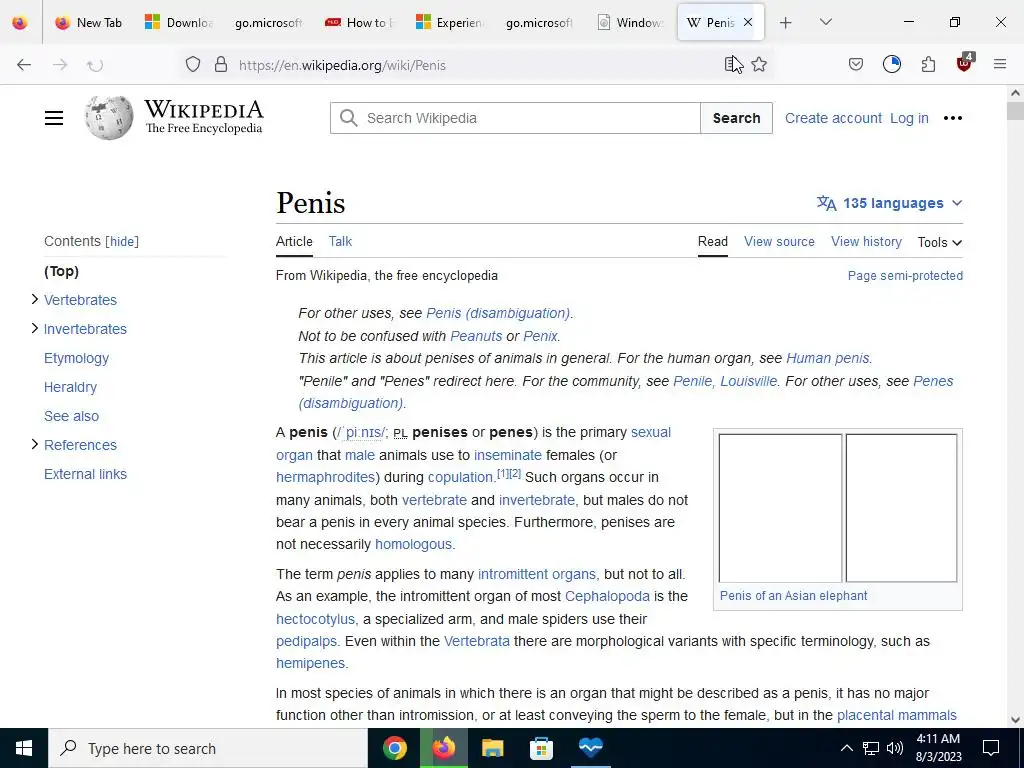Screen dimensions: 1024x768
Task: Click the Wikipedia globe logo
Action: pyautogui.click(x=108, y=118)
